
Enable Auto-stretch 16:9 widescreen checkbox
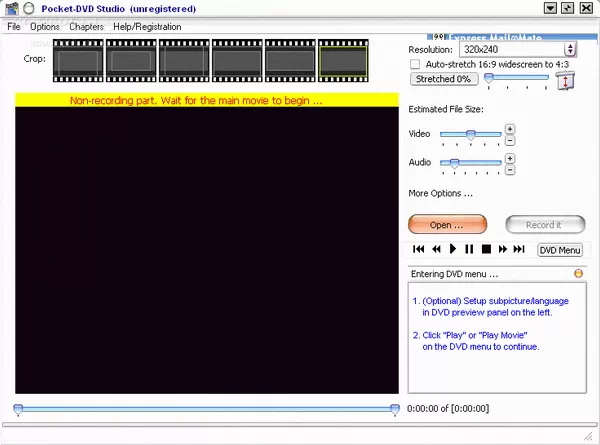pyautogui.click(x=416, y=64)
